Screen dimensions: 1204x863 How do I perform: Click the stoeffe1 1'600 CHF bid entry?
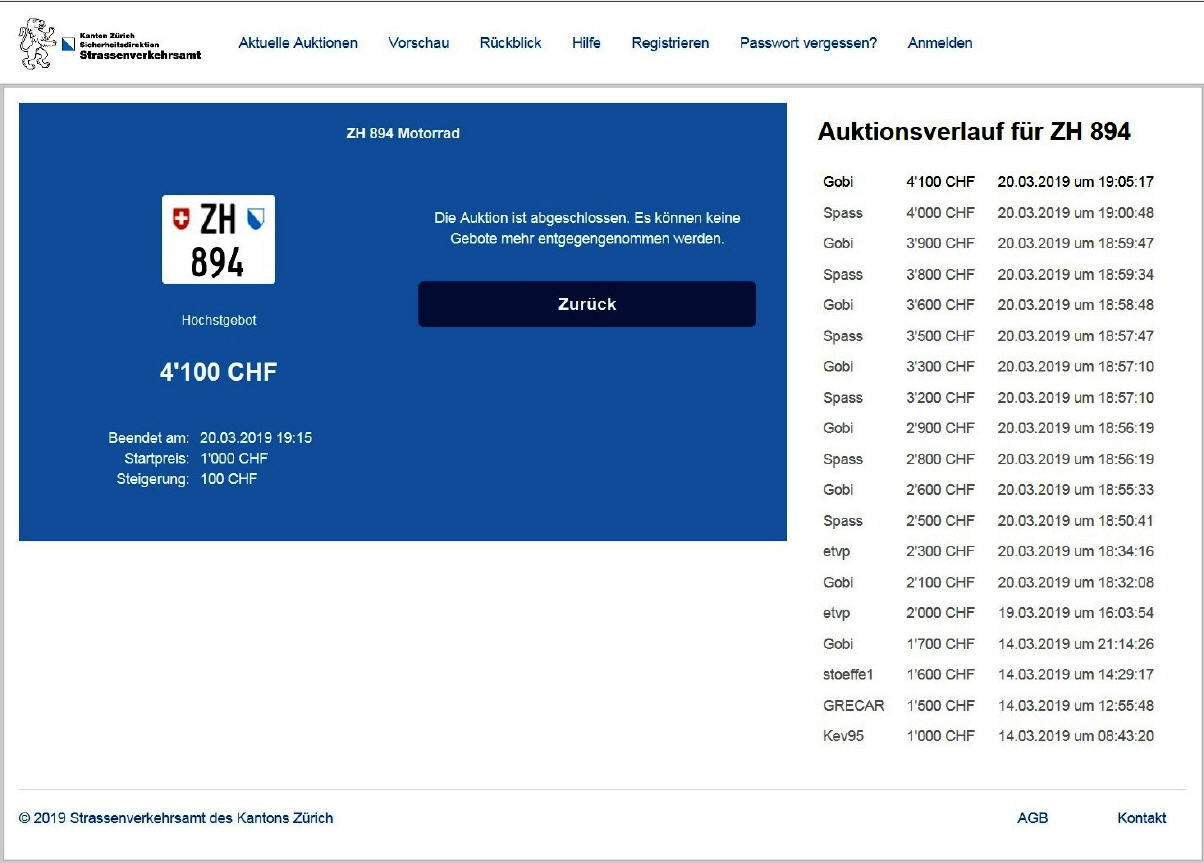coord(987,674)
